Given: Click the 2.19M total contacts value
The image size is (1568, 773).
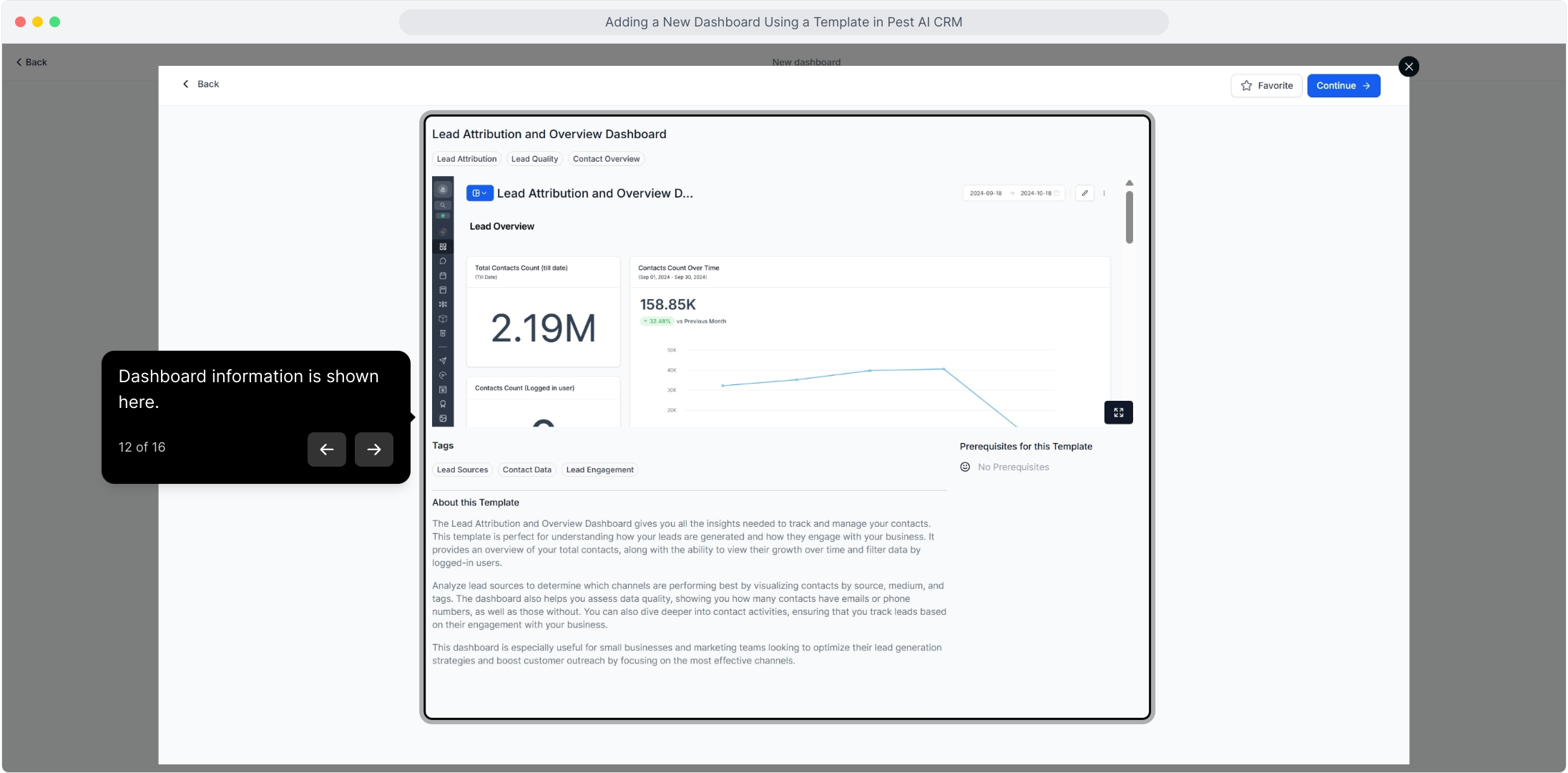Looking at the screenshot, I should coord(544,329).
